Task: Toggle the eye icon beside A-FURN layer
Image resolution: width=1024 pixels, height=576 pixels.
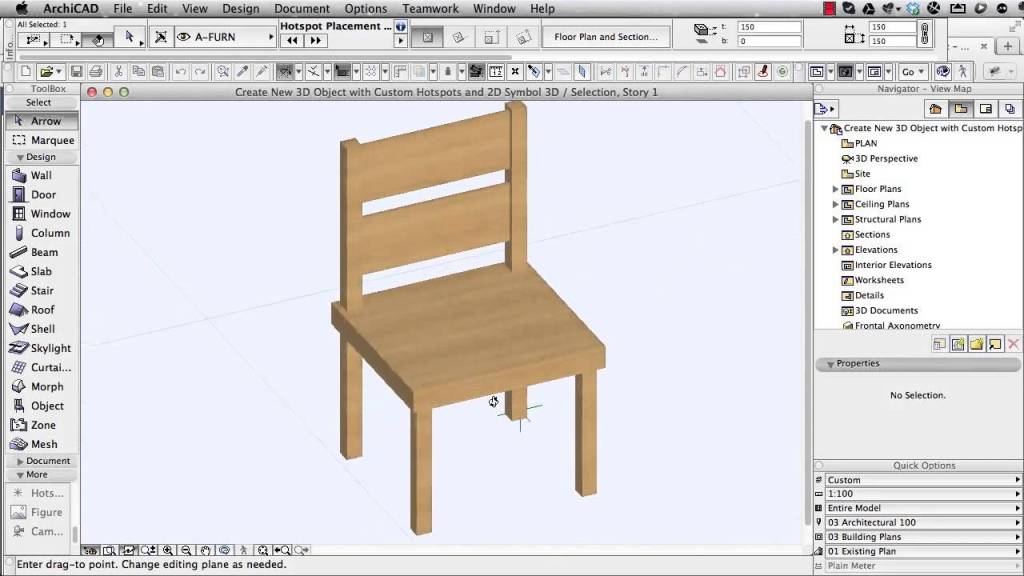Action: coord(182,36)
